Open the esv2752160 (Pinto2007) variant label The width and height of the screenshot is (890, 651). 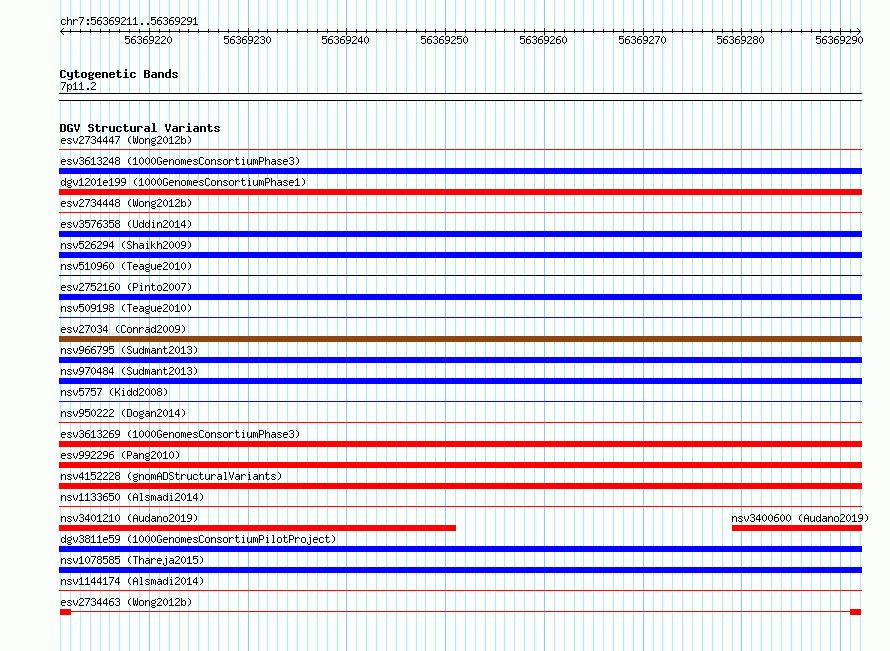(x=126, y=287)
